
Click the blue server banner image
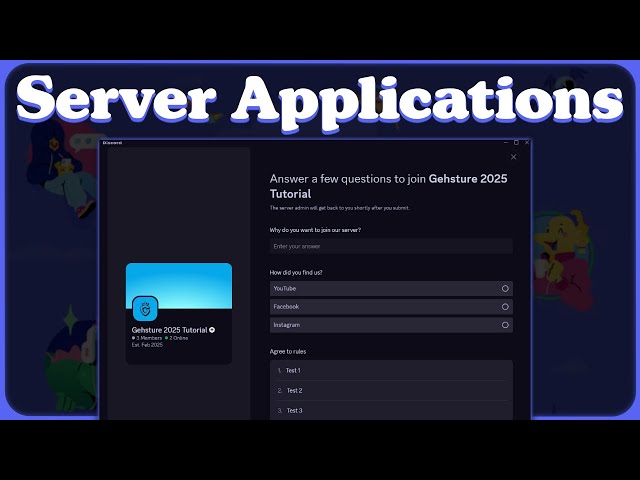179,286
